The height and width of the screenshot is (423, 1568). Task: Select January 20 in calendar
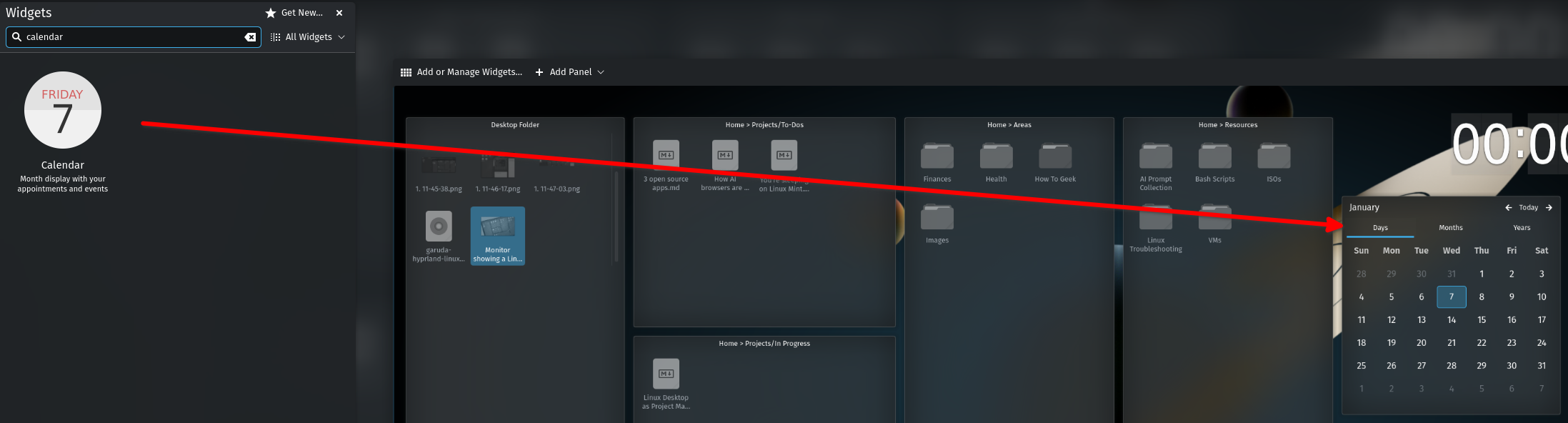[1422, 343]
